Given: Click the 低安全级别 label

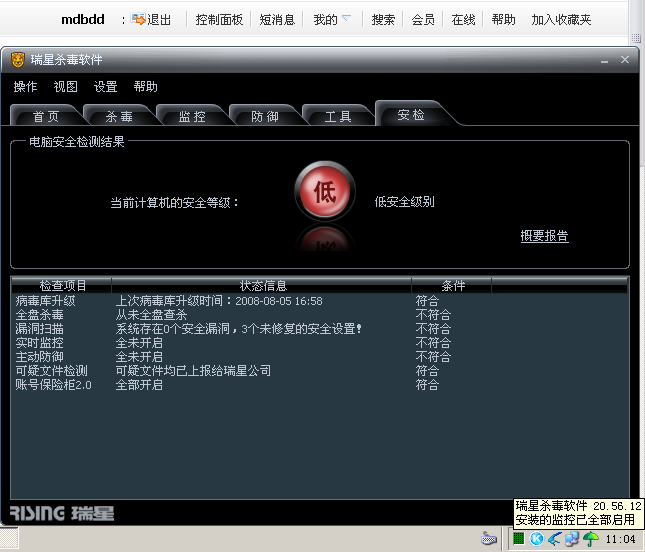Looking at the screenshot, I should click(x=404, y=202).
